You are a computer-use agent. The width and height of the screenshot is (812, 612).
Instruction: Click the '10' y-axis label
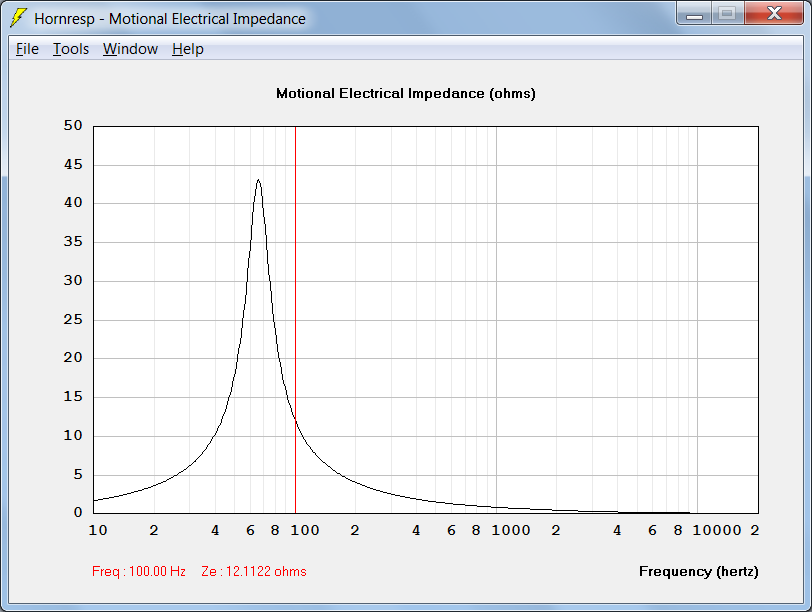click(x=73, y=435)
